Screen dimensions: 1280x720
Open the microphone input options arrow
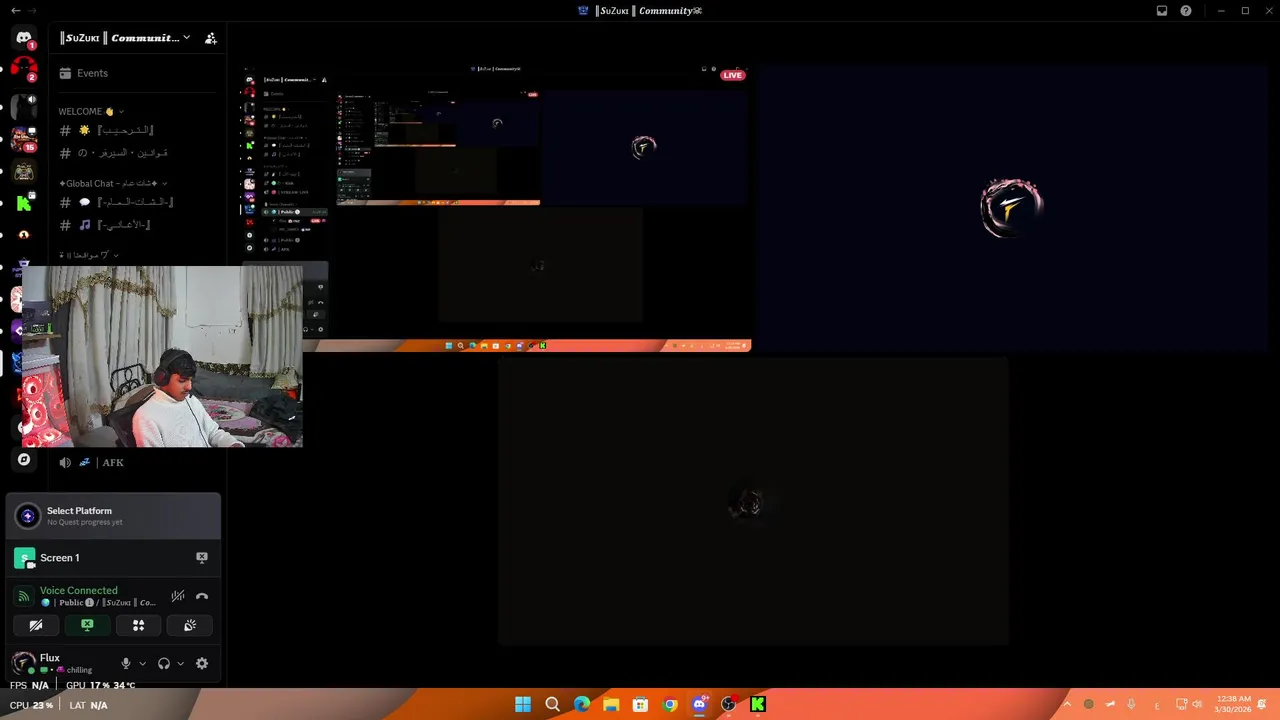pyautogui.click(x=142, y=663)
